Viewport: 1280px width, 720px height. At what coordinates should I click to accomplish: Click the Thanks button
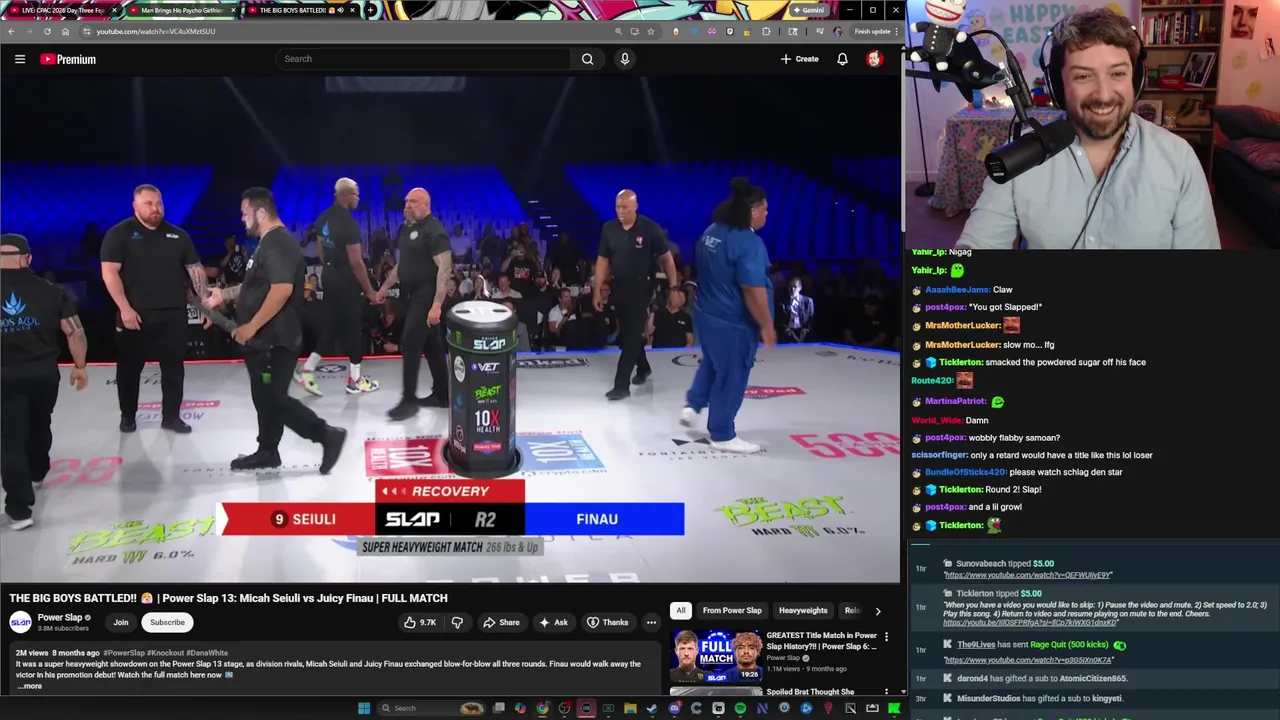pyautogui.click(x=608, y=622)
